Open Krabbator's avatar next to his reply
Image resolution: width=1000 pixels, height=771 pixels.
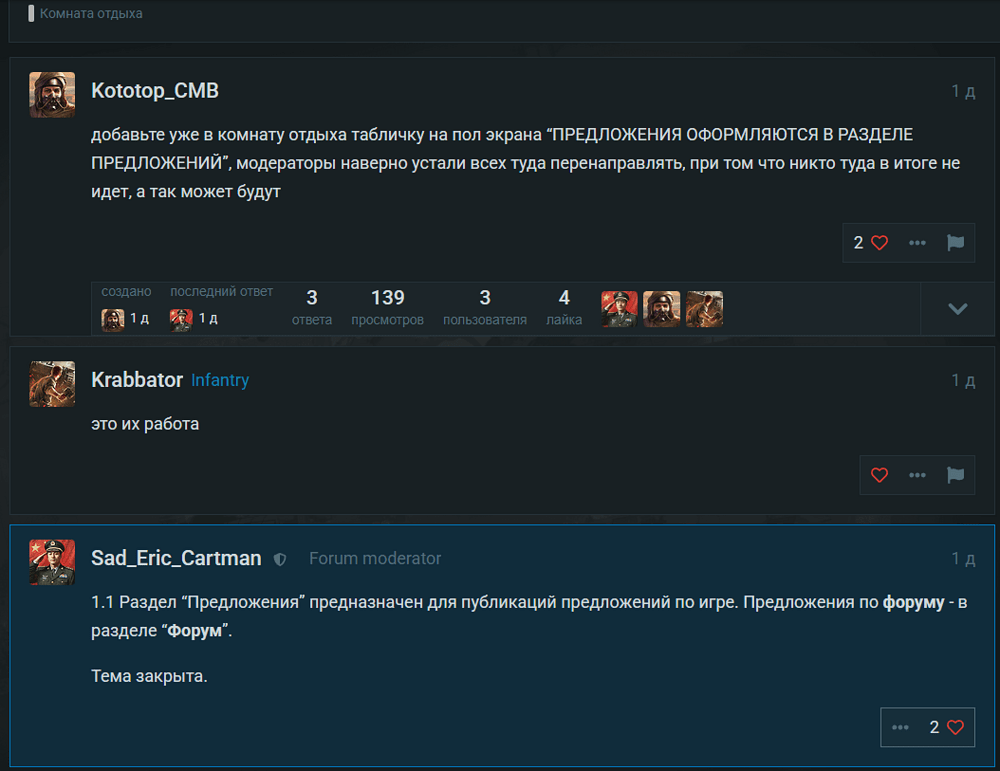(x=52, y=384)
